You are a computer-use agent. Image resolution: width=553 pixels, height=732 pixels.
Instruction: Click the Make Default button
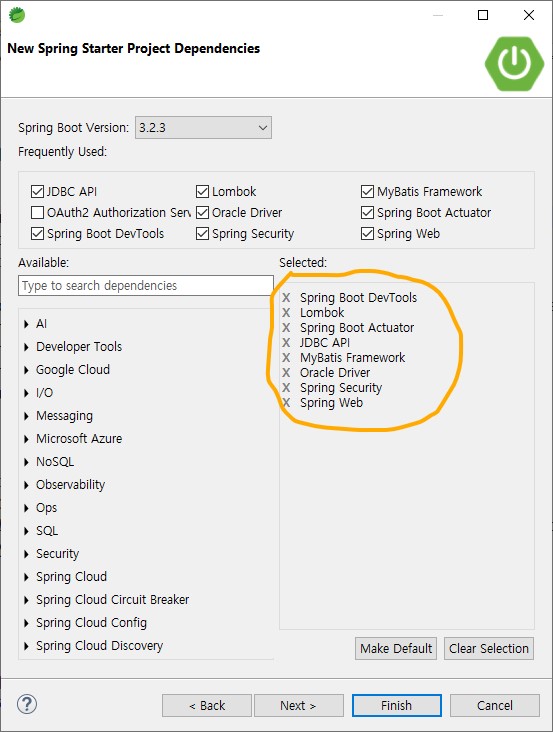(396, 648)
